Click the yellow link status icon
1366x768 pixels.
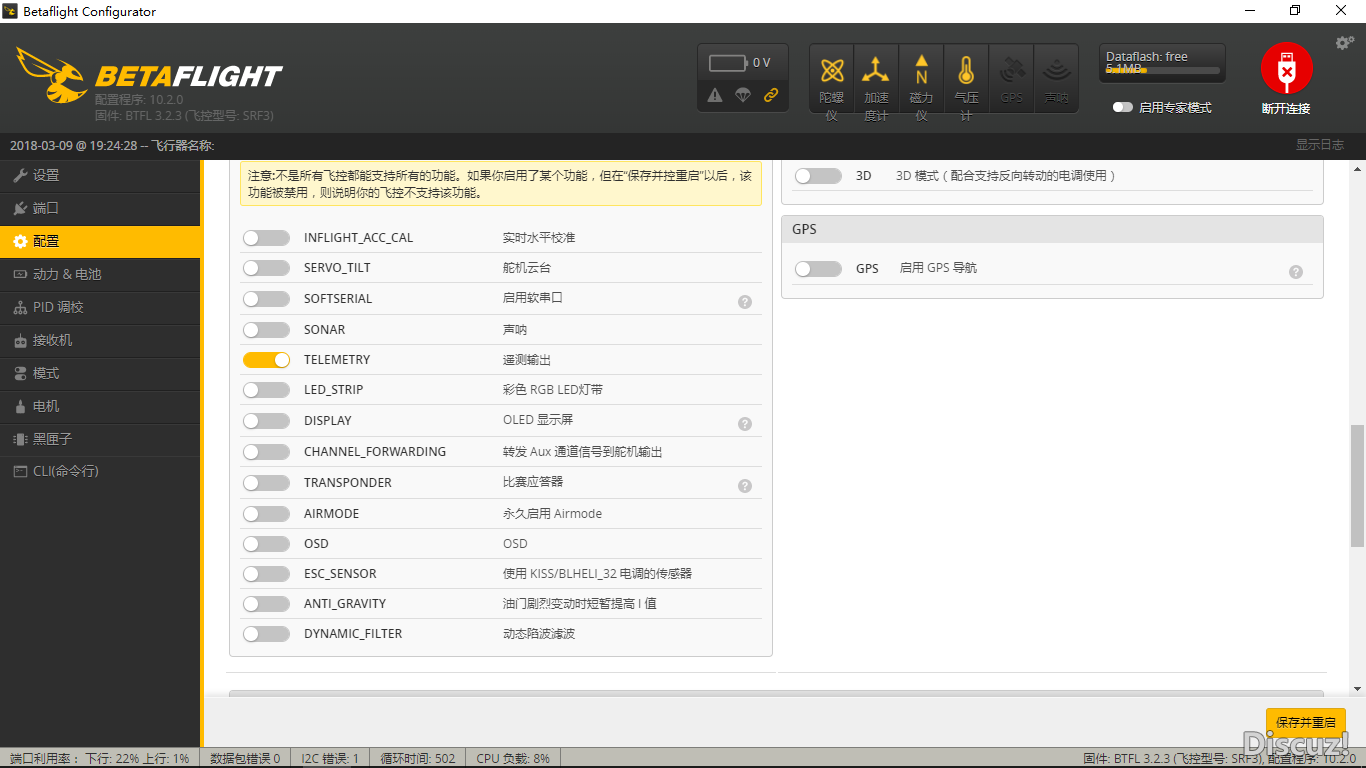pyautogui.click(x=770, y=95)
